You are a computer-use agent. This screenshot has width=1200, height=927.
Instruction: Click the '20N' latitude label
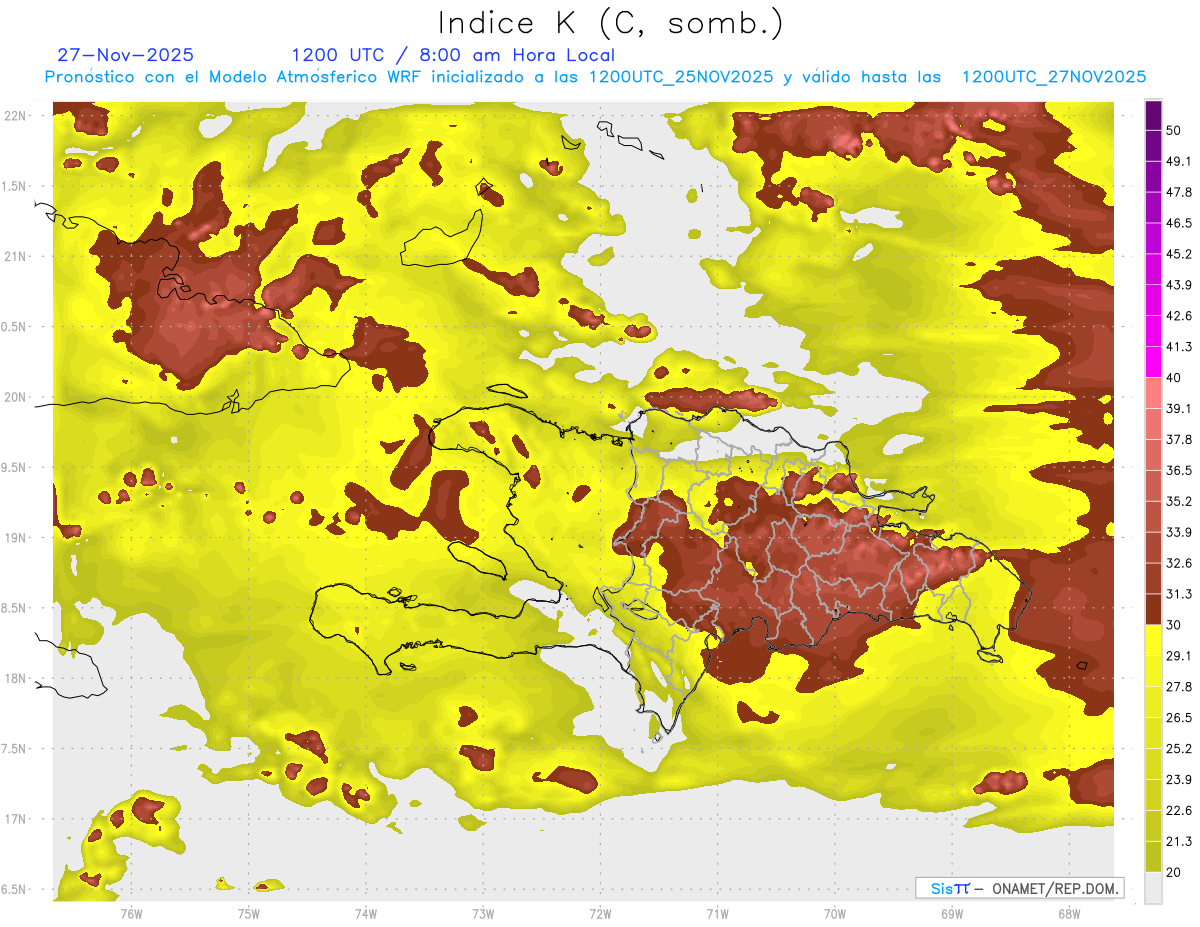tap(17, 397)
